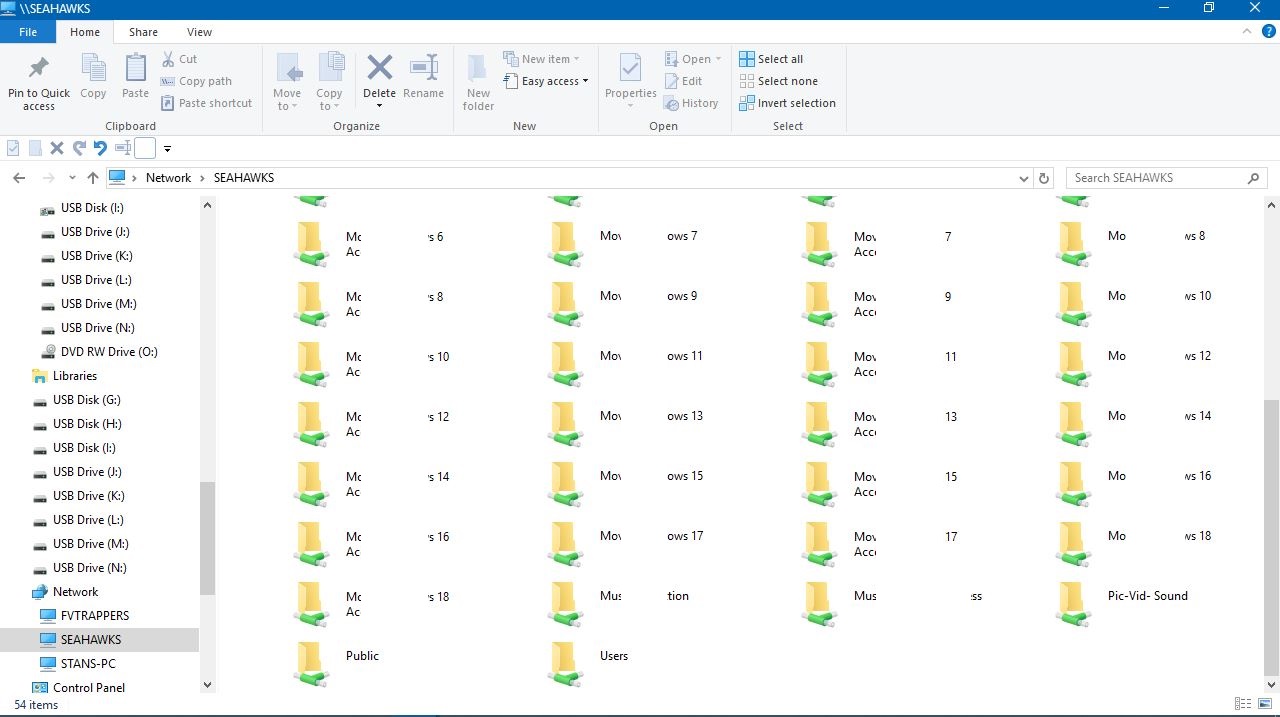The height and width of the screenshot is (717, 1280).
Task: Switch to Details view in status bar
Action: tap(1243, 704)
